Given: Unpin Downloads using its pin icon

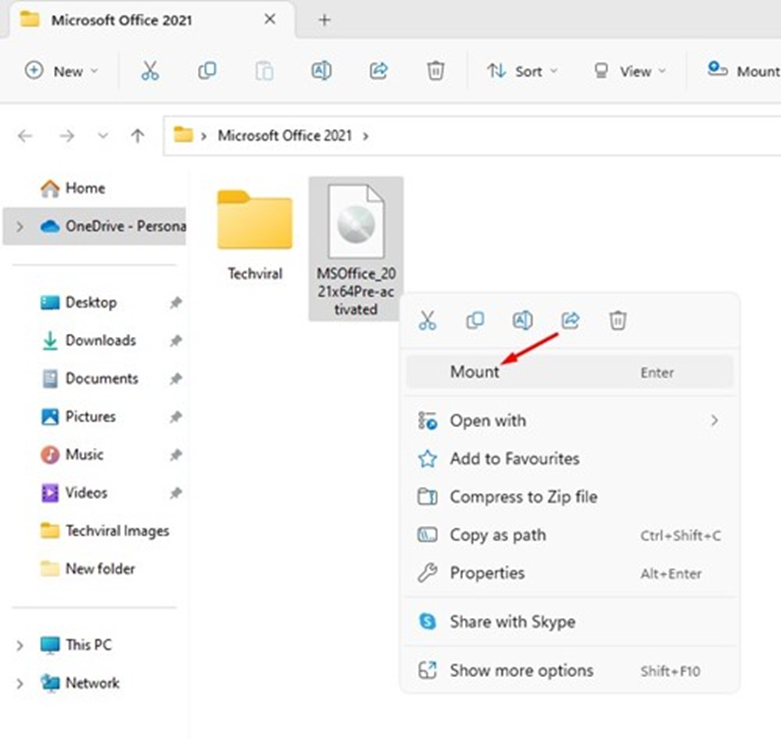Looking at the screenshot, I should pyautogui.click(x=175, y=341).
